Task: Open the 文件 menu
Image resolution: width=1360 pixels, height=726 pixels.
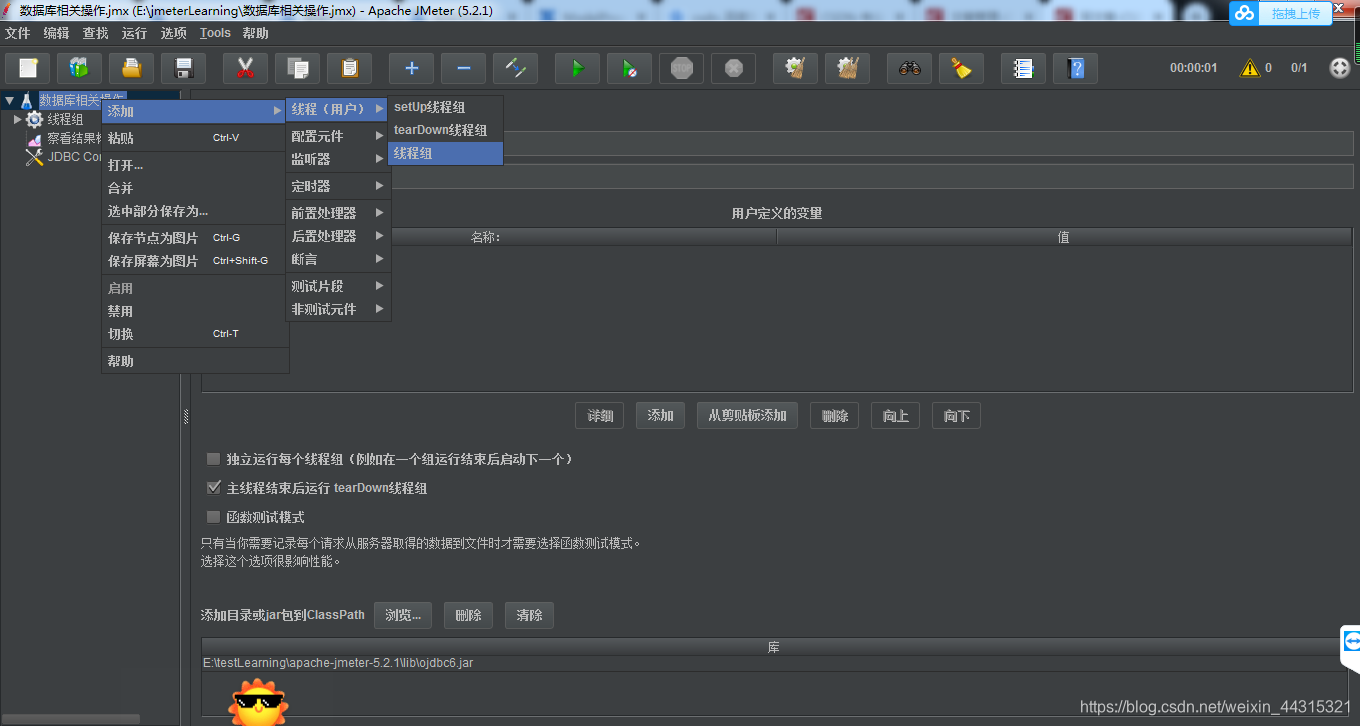Action: tap(18, 33)
